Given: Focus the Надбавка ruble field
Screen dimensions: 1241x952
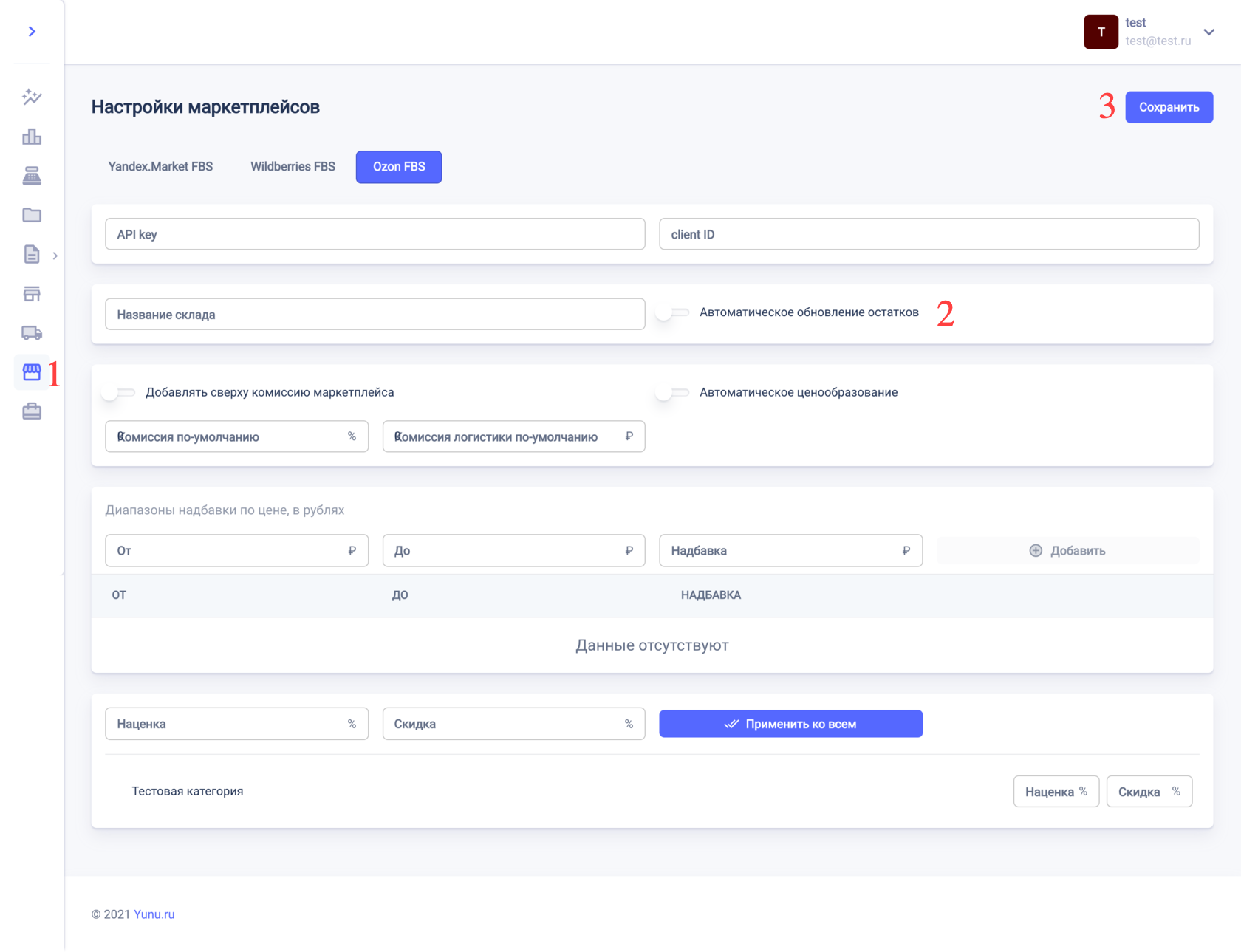Looking at the screenshot, I should coord(790,550).
